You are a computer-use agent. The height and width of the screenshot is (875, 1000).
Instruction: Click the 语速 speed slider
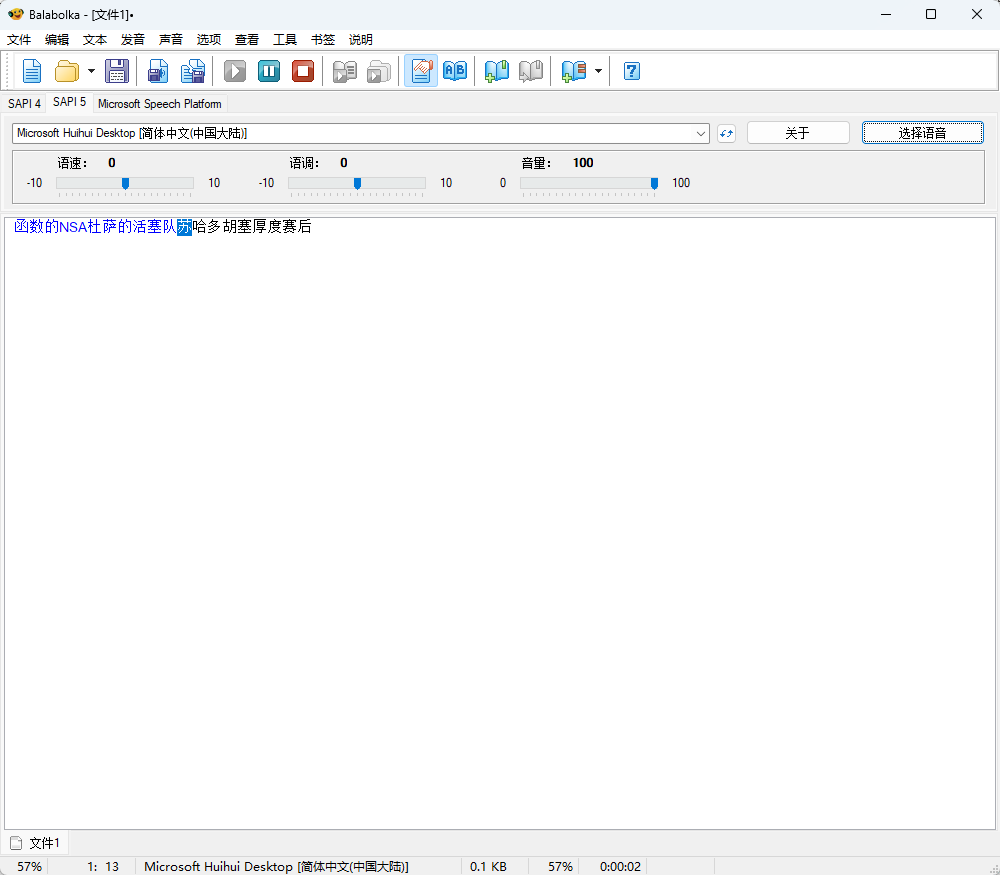coord(125,184)
